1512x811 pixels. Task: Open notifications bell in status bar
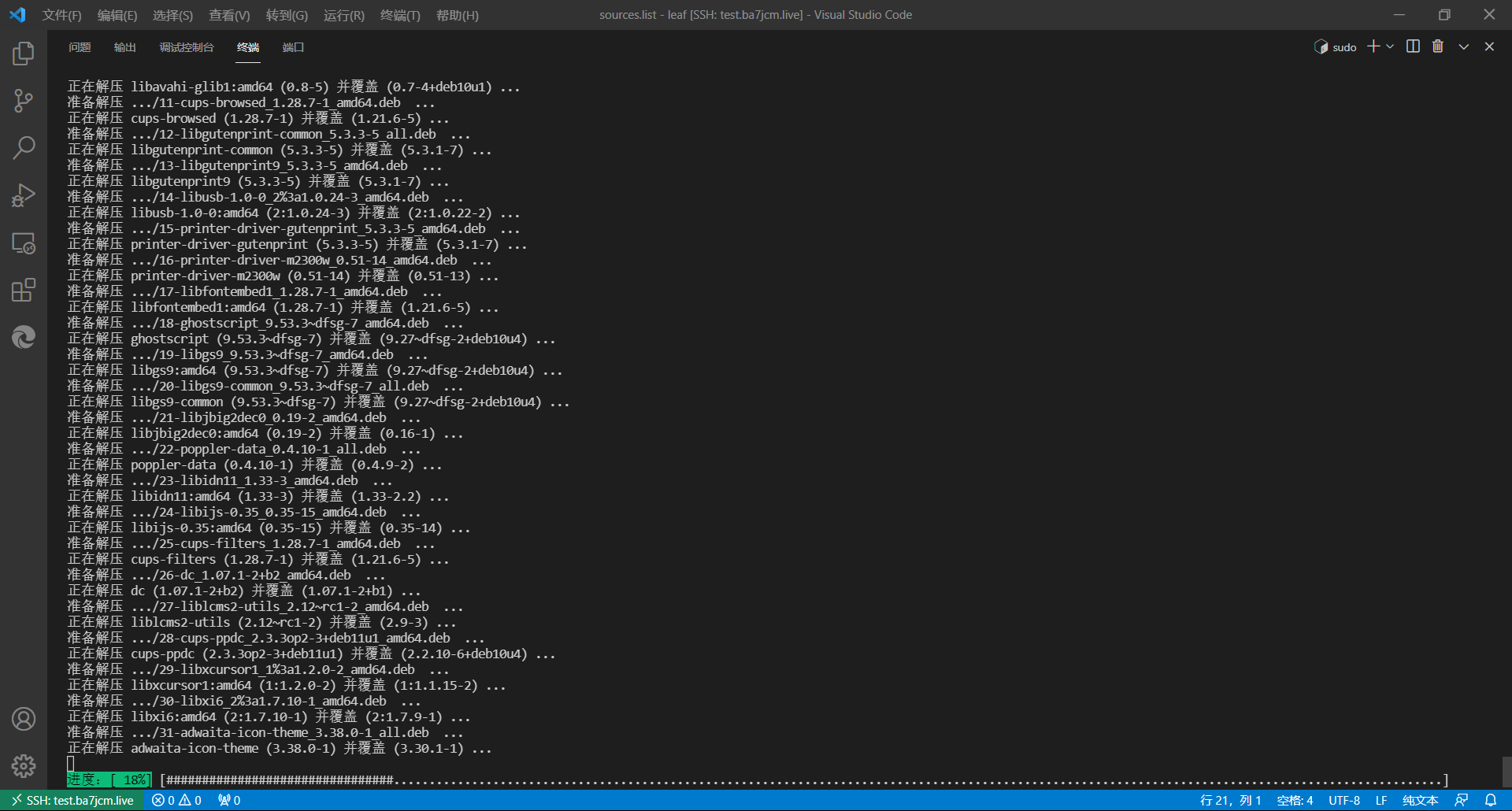coord(1491,800)
